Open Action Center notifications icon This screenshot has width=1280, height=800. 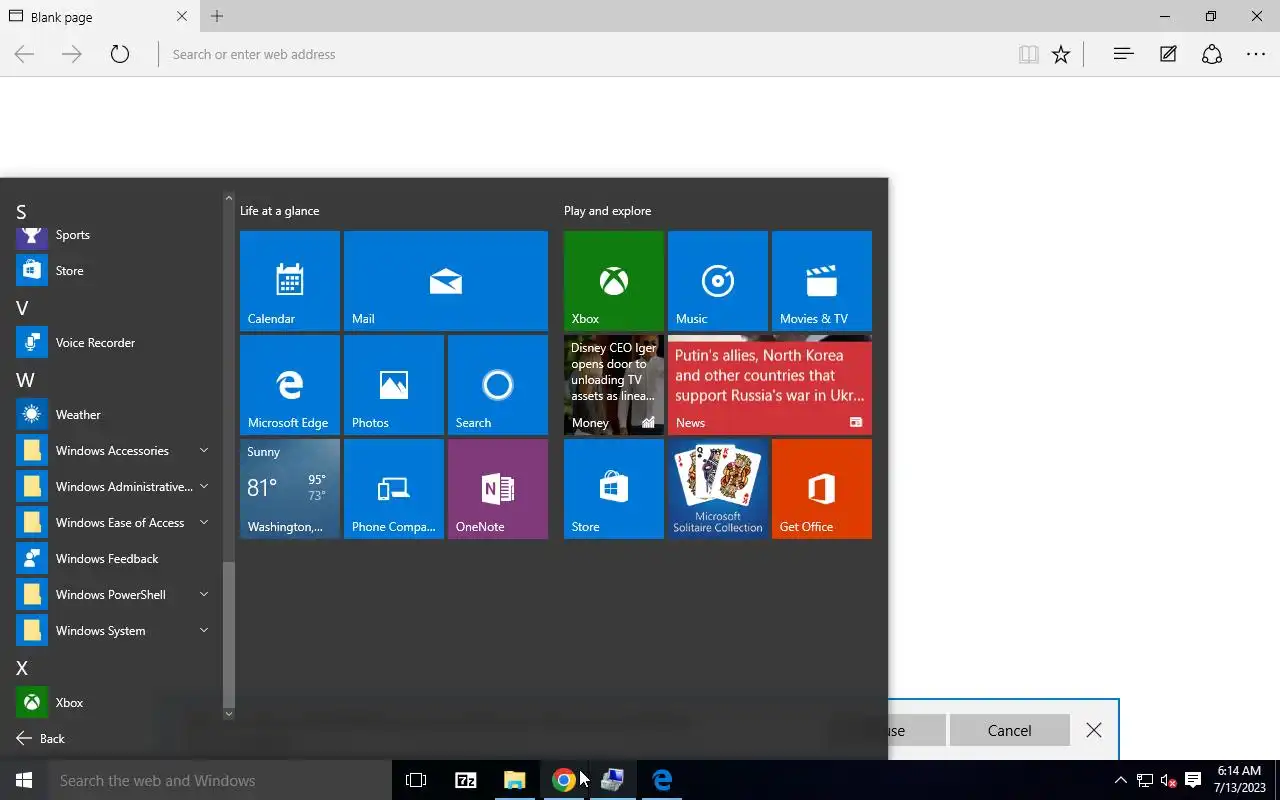tap(1192, 780)
